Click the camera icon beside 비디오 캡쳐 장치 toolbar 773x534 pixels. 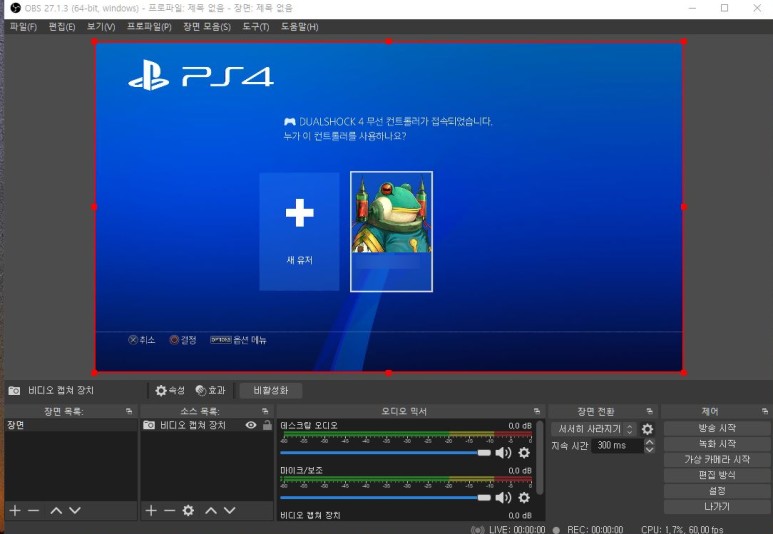14,391
